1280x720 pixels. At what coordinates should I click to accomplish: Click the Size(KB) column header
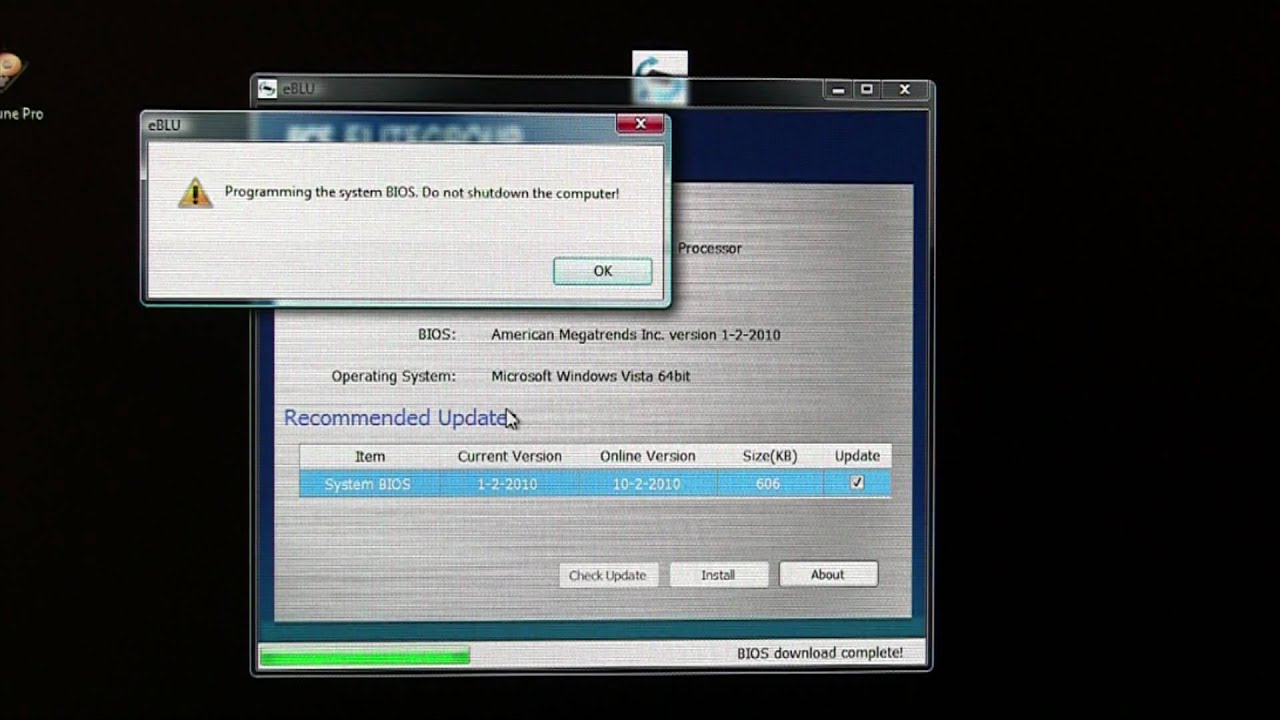point(770,456)
